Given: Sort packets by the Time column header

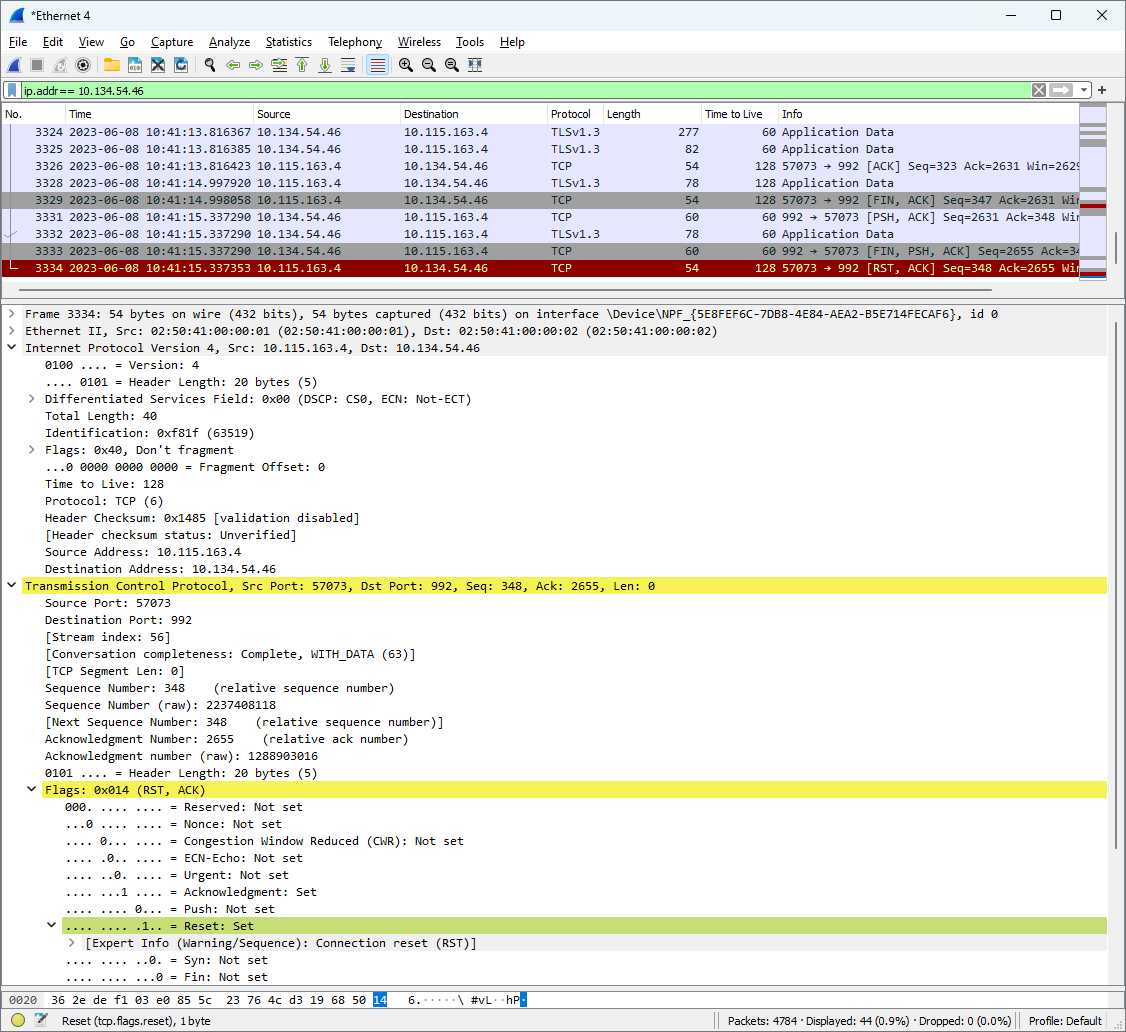Looking at the screenshot, I should pyautogui.click(x=158, y=114).
